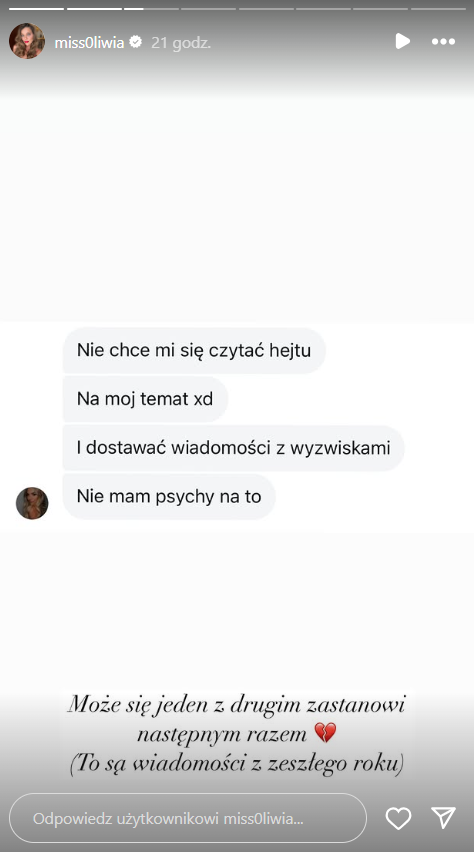Click caption line "To są wiadomości z zeszłego roku"
The width and height of the screenshot is (474, 852).
pyautogui.click(x=236, y=764)
